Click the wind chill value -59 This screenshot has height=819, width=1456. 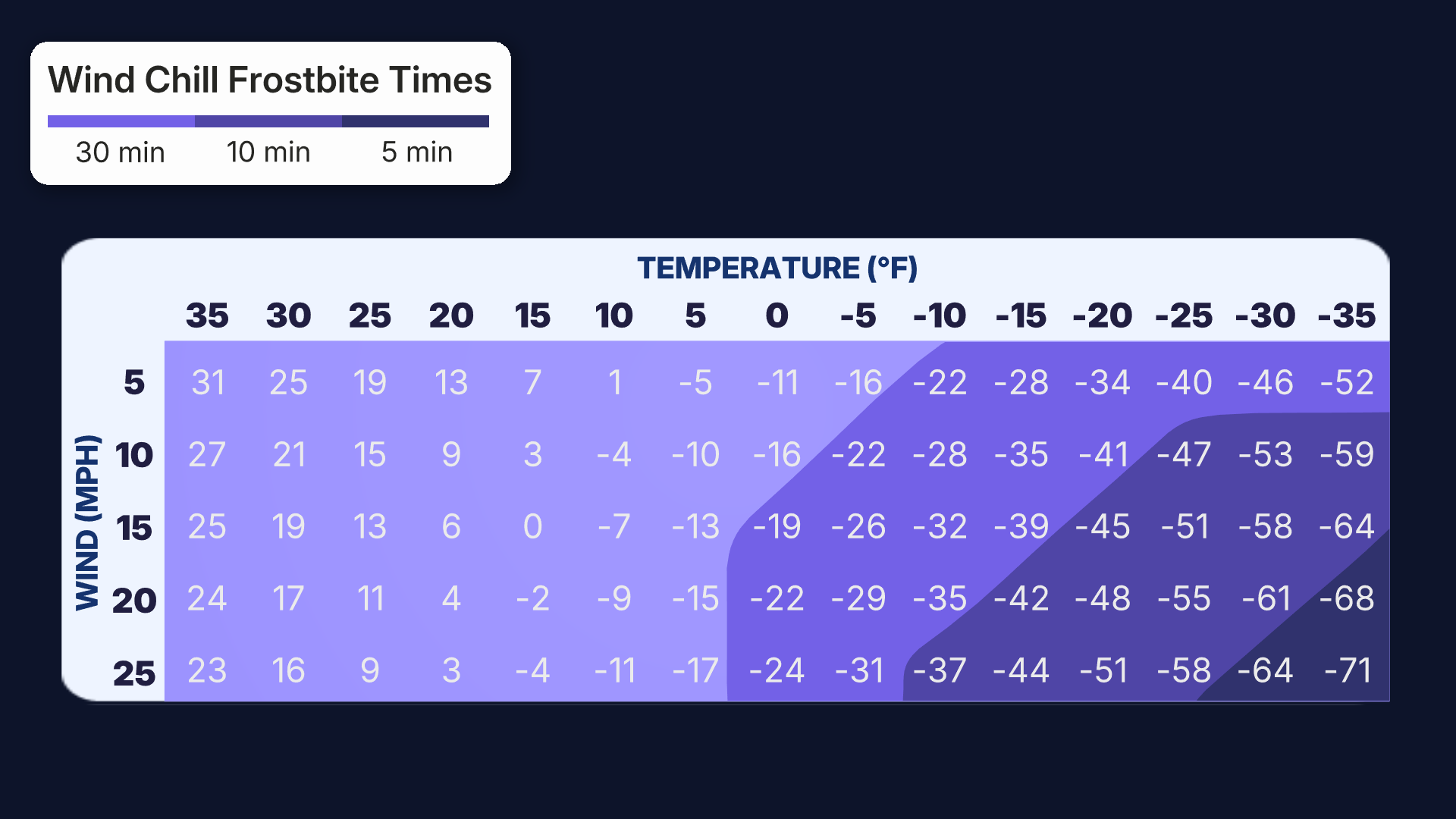[1347, 454]
